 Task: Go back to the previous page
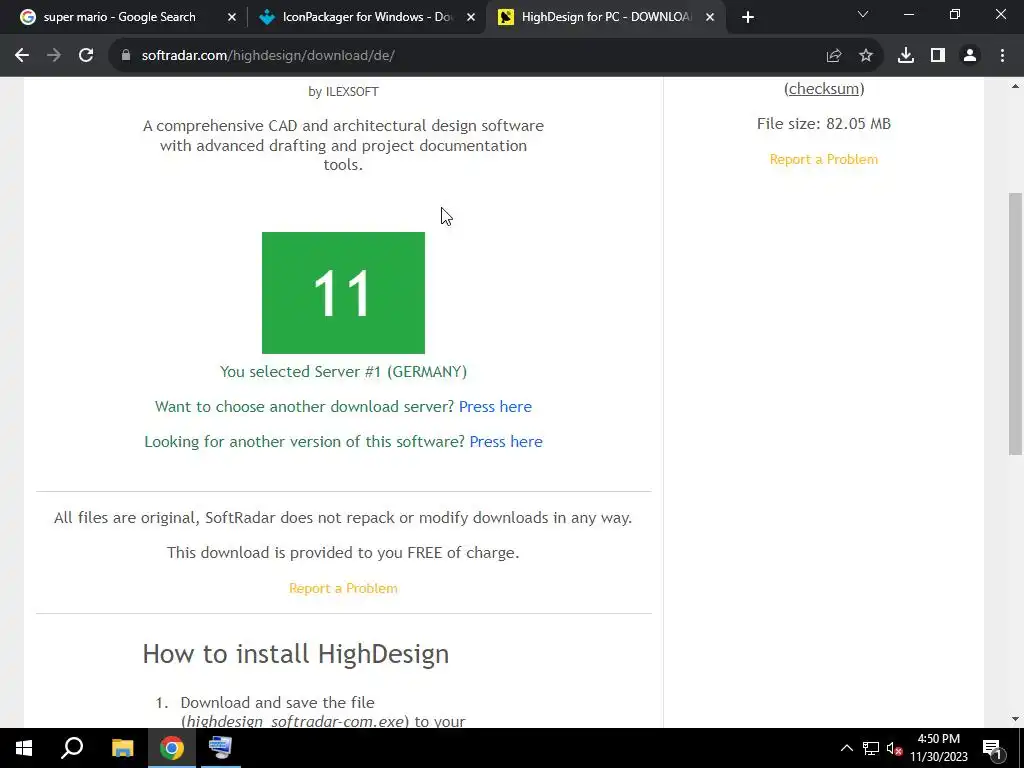(22, 56)
